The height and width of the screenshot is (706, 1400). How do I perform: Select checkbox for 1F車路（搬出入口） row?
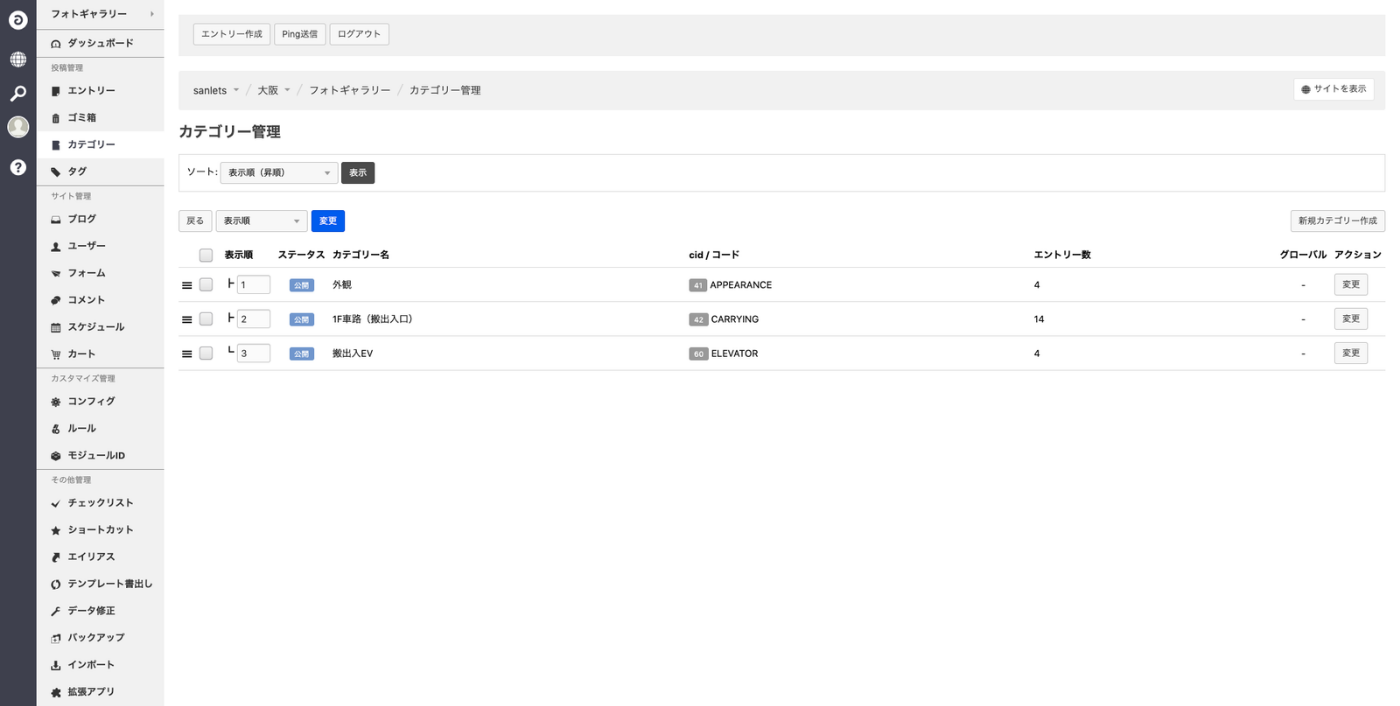(x=206, y=319)
